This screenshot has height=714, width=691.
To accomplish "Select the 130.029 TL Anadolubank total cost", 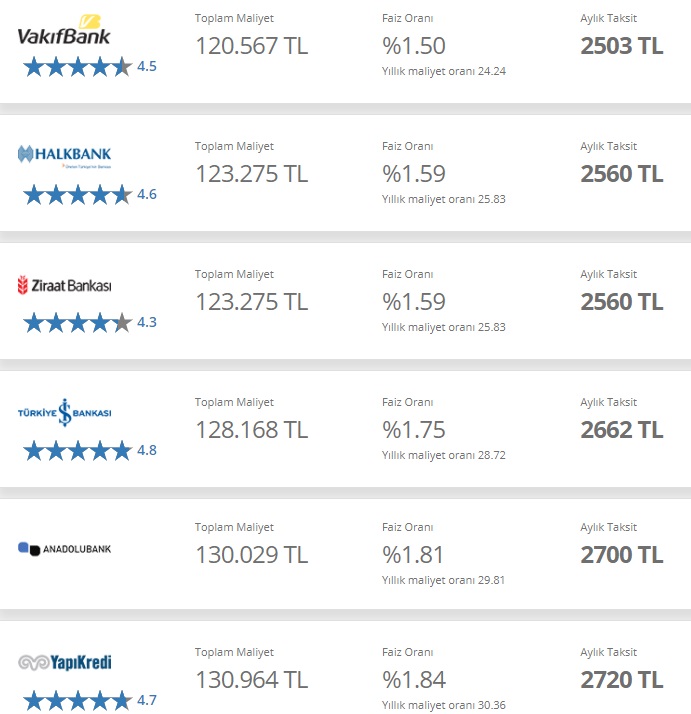I will coord(251,555).
